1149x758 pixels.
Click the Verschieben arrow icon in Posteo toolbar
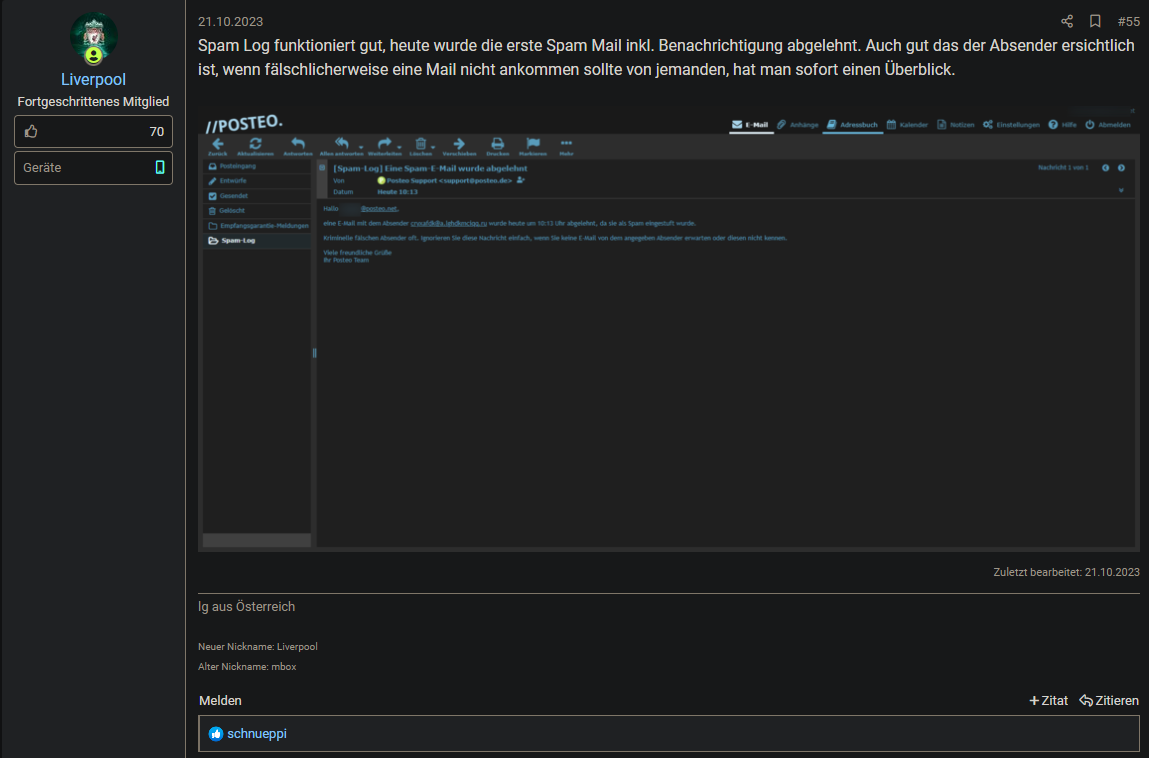click(x=459, y=144)
